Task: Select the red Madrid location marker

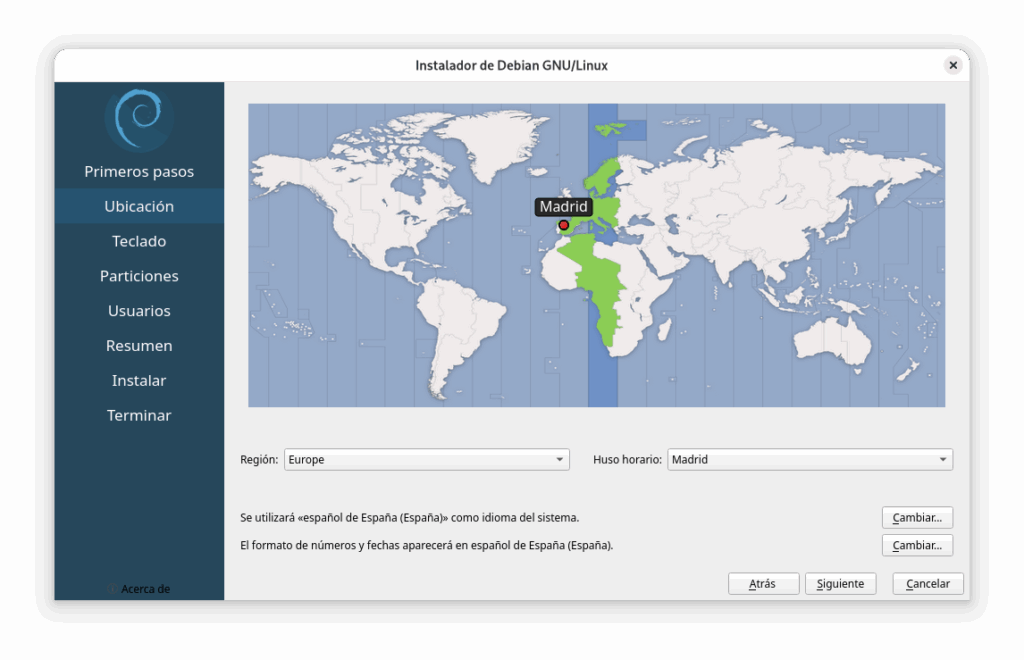Action: point(564,225)
